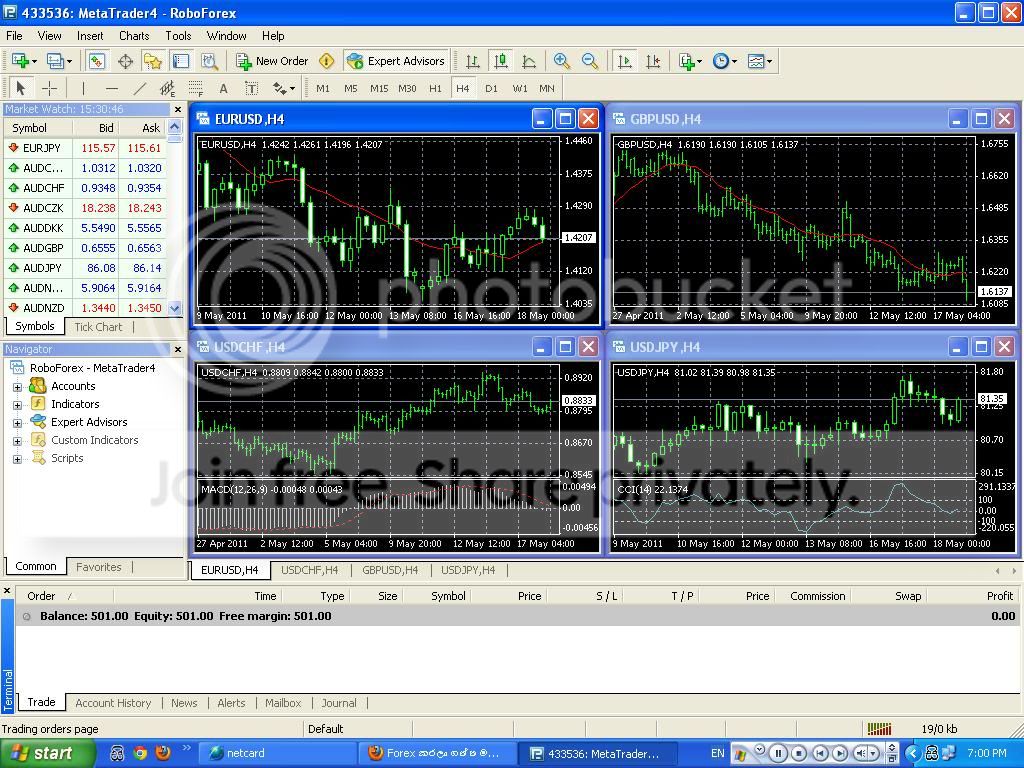Toggle the Expert Advisors toolbar button
1024x768 pixels.
click(x=396, y=61)
